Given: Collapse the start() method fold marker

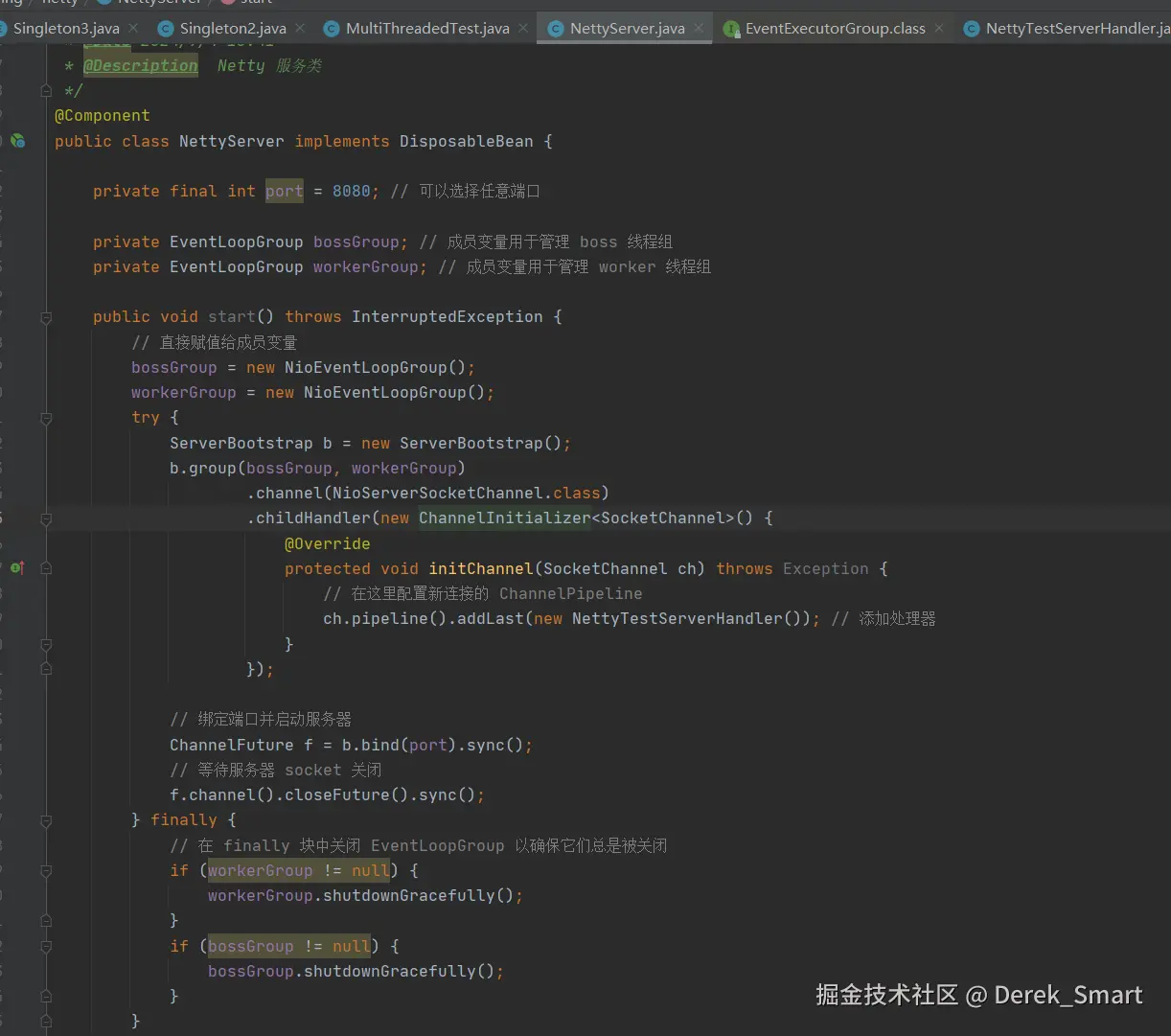Looking at the screenshot, I should (46, 317).
